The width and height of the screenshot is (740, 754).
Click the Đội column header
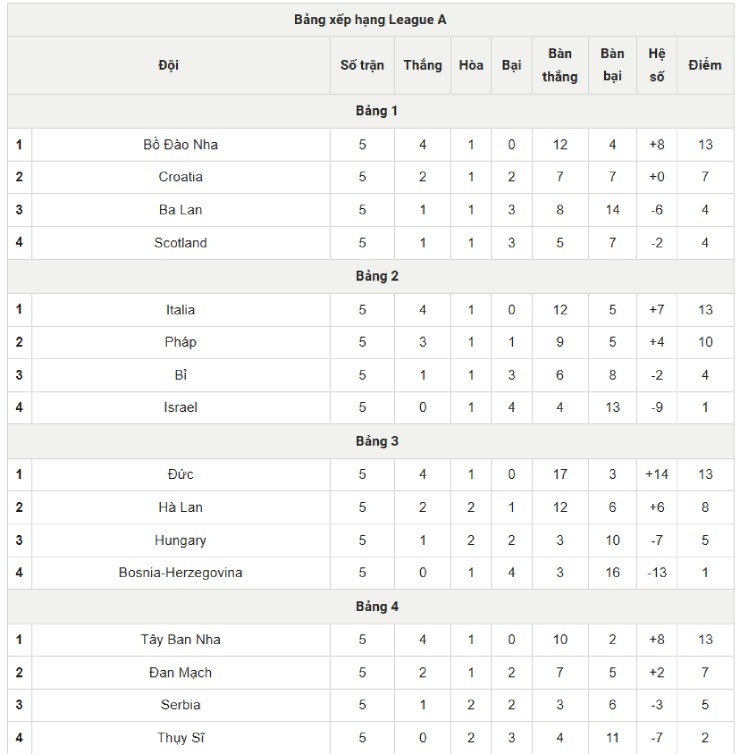coord(168,65)
